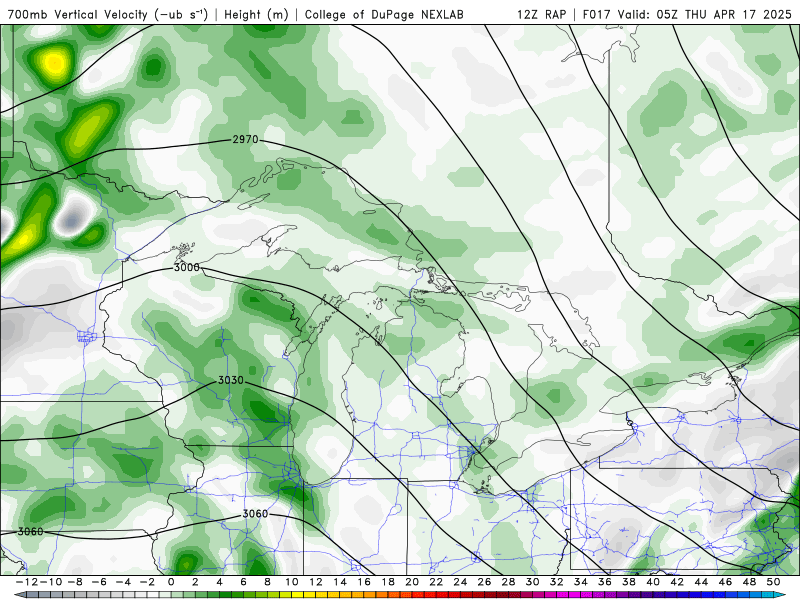Click the 26 colorbar value
The width and height of the screenshot is (800, 600).
pyautogui.click(x=484, y=582)
